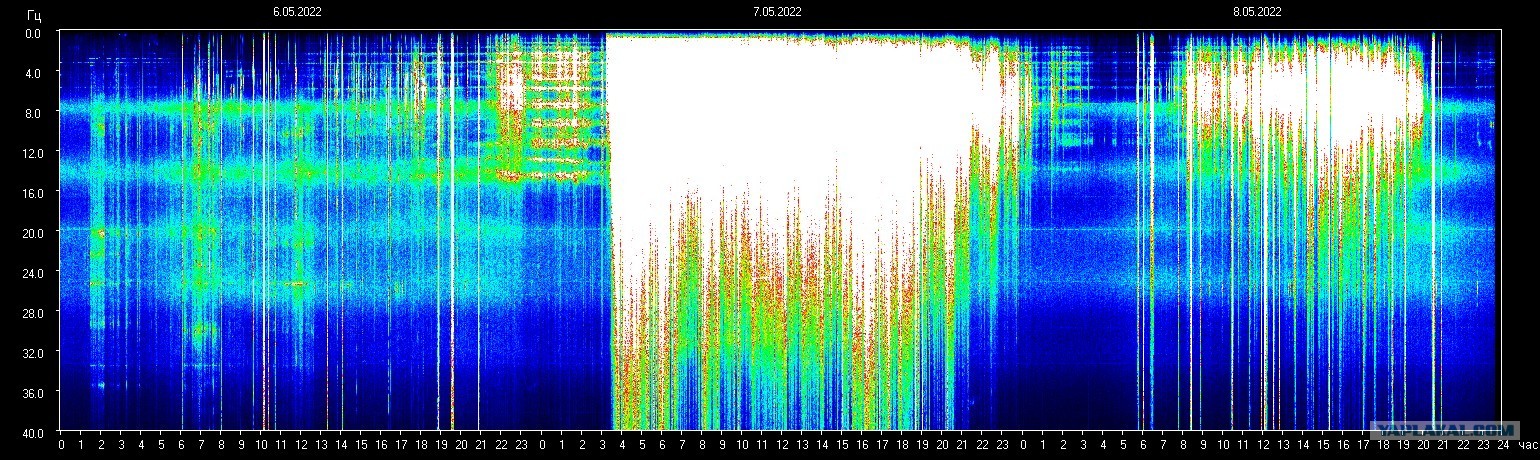The width and height of the screenshot is (1540, 460).
Task: Click the 4.0 frequency axis label
Action: [x=32, y=73]
